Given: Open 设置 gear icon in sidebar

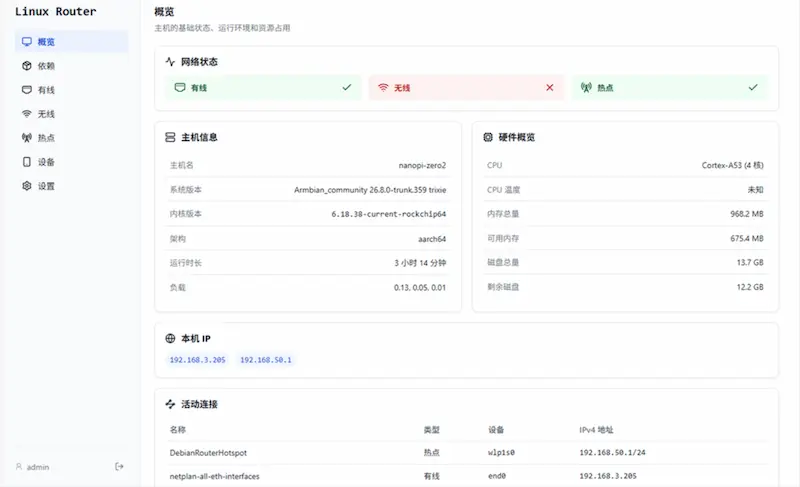Looking at the screenshot, I should [27, 186].
